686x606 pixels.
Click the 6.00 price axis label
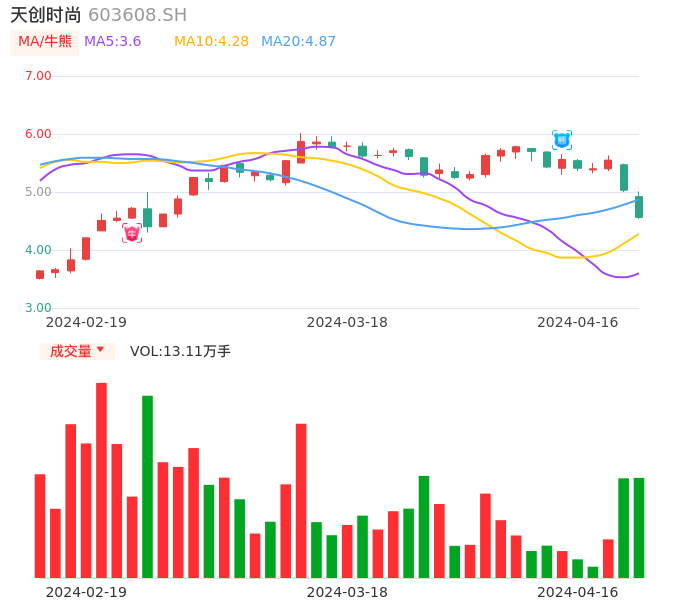pyautogui.click(x=38, y=134)
